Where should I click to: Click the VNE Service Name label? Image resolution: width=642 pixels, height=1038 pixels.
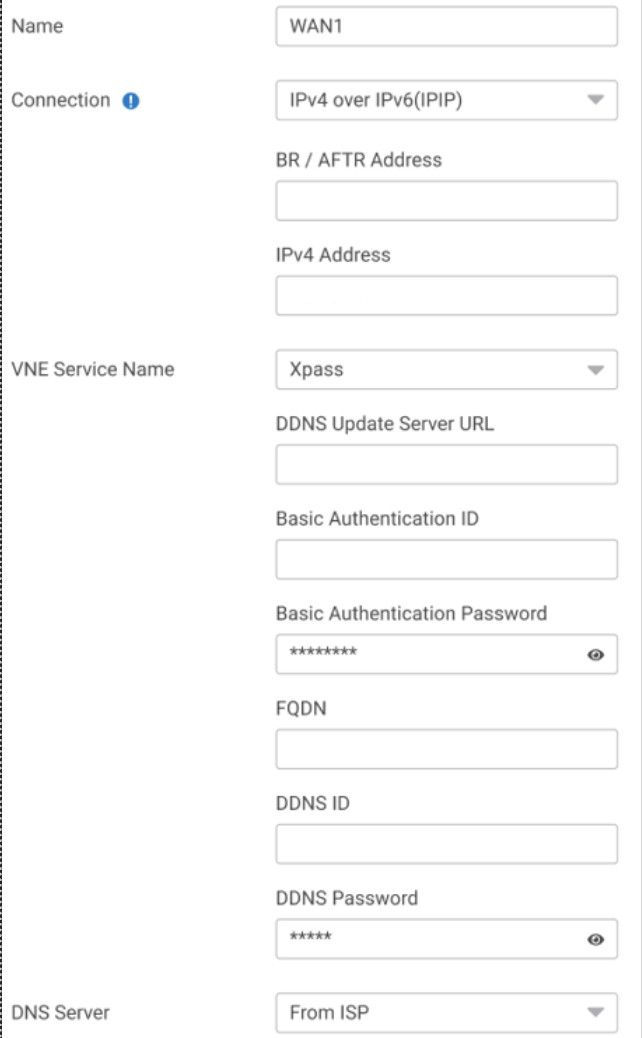click(x=92, y=369)
